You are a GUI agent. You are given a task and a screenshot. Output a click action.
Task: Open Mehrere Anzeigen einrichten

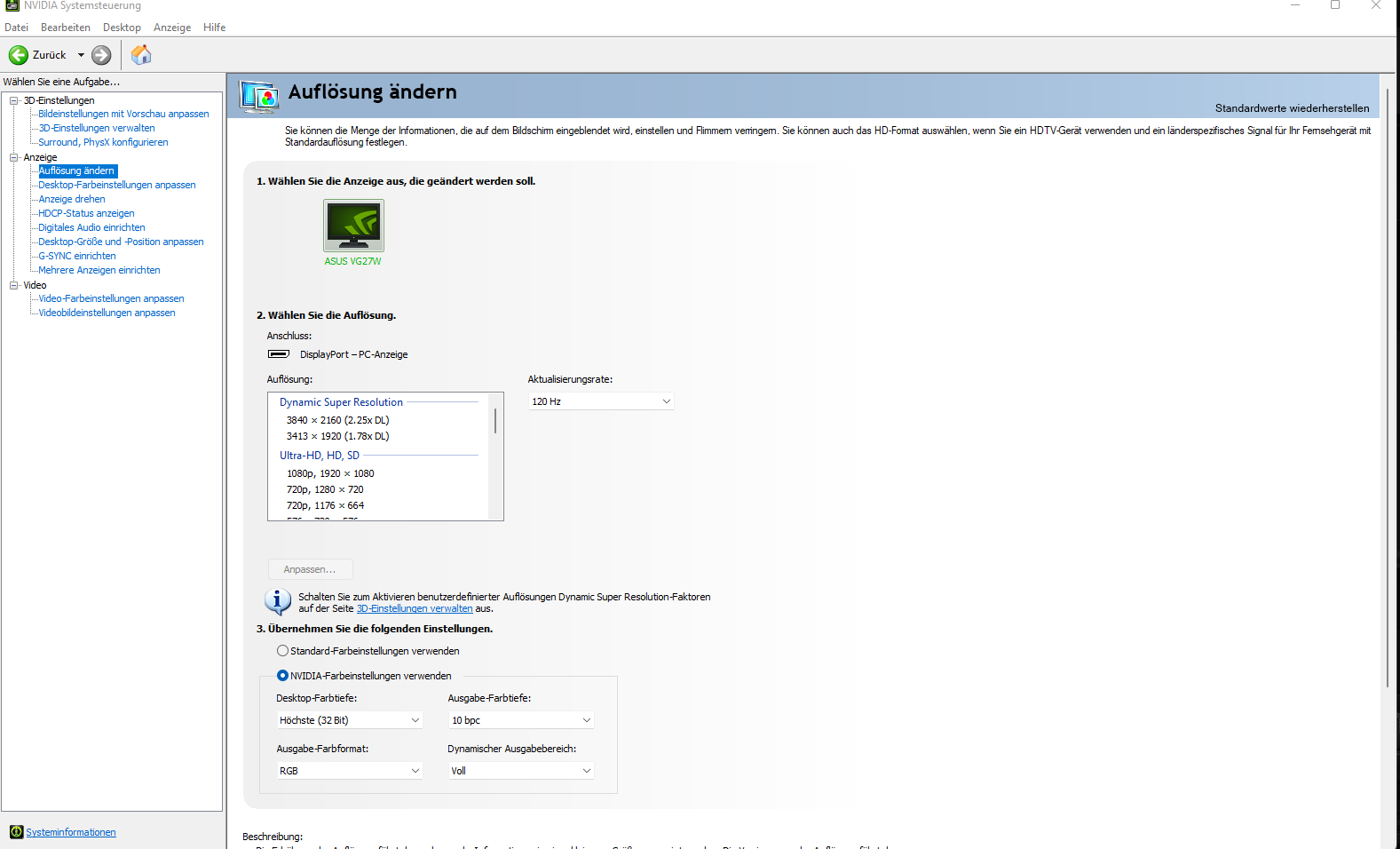pos(99,270)
